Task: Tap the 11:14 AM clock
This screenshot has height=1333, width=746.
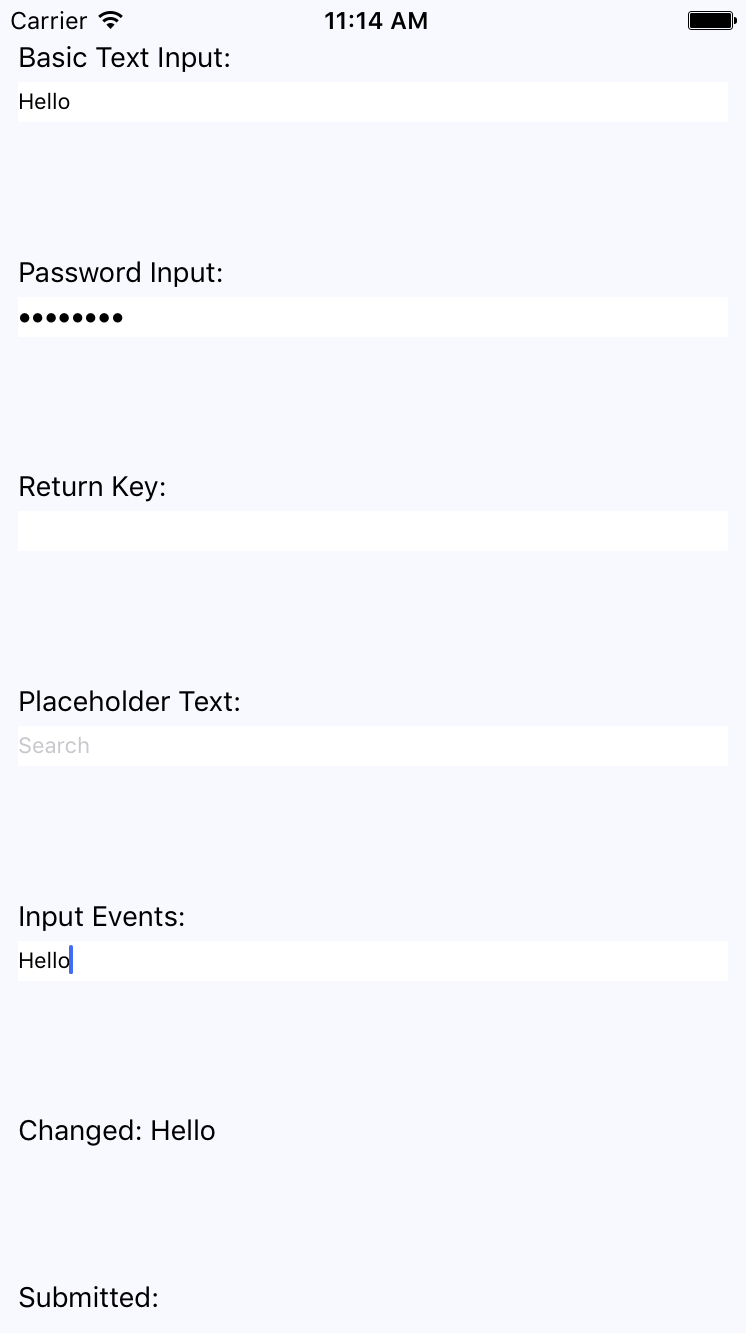Action: [376, 20]
